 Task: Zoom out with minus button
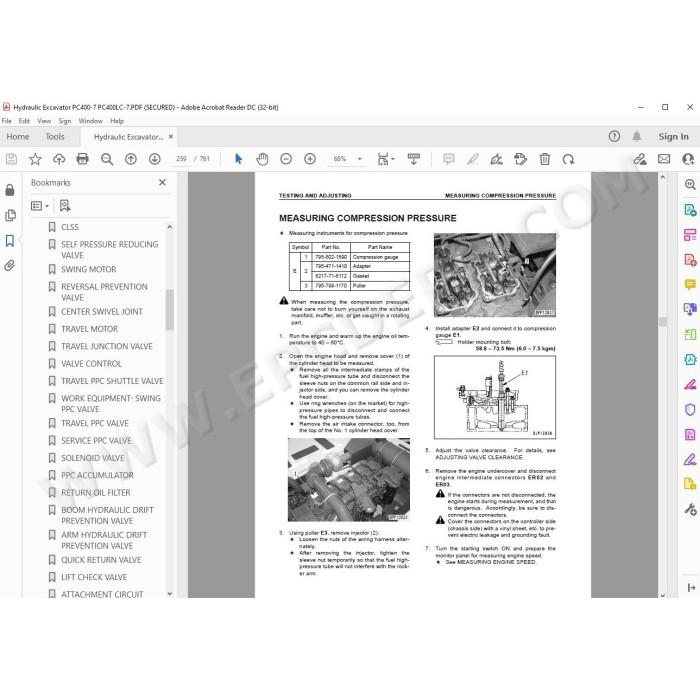(x=286, y=159)
